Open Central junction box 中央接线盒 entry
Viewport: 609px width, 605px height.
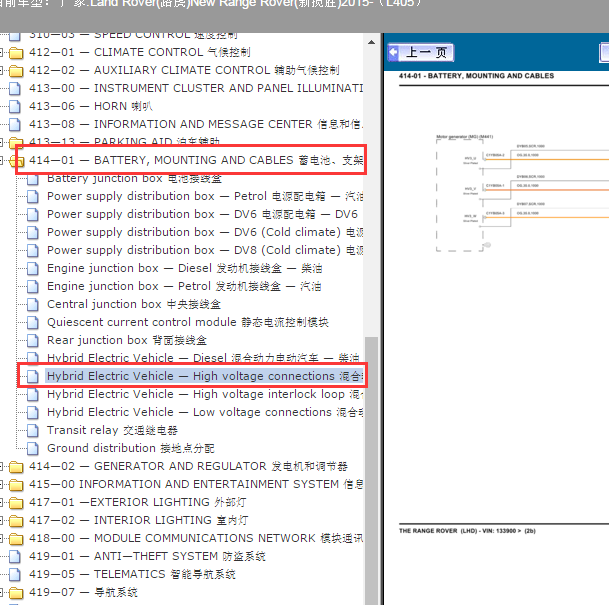[x=134, y=304]
